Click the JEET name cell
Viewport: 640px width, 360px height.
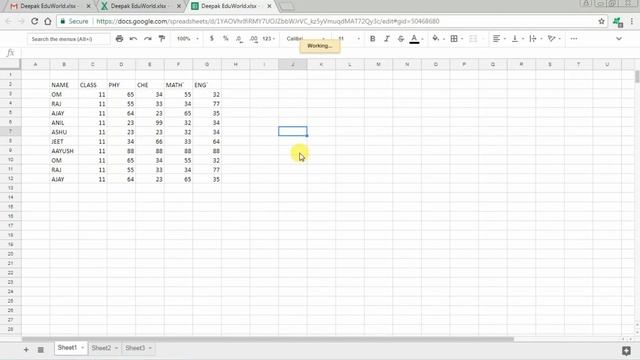click(64, 142)
